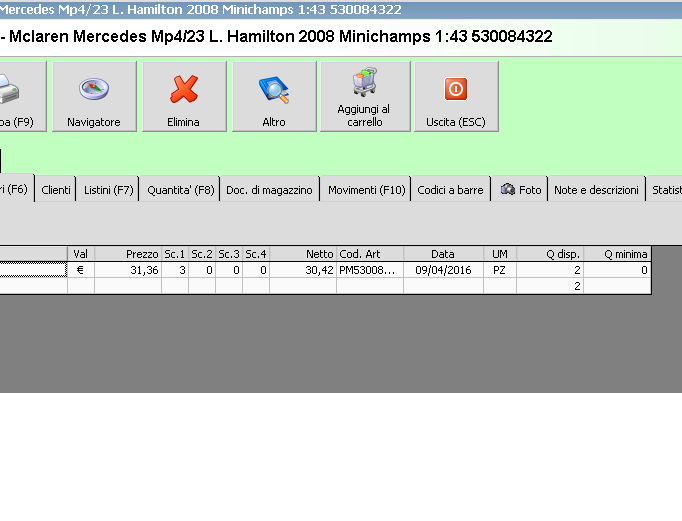Select the camera icon on the Foto tab
This screenshot has width=682, height=521.
508,190
